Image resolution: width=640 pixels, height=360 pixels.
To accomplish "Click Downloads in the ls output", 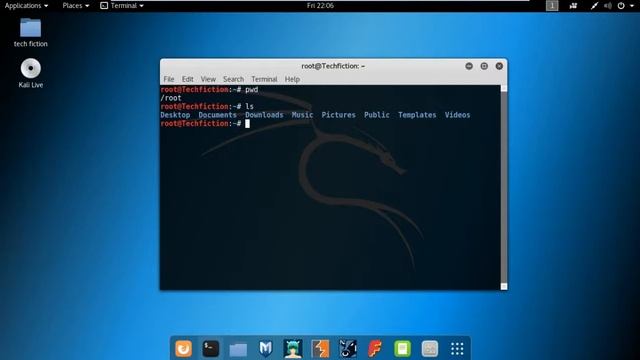I will pos(264,115).
